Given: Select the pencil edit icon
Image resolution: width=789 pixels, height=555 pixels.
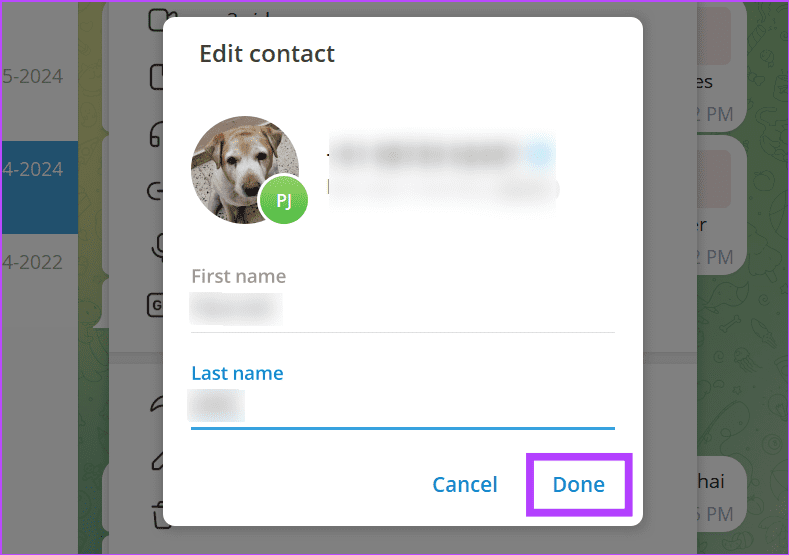Looking at the screenshot, I should point(156,459).
